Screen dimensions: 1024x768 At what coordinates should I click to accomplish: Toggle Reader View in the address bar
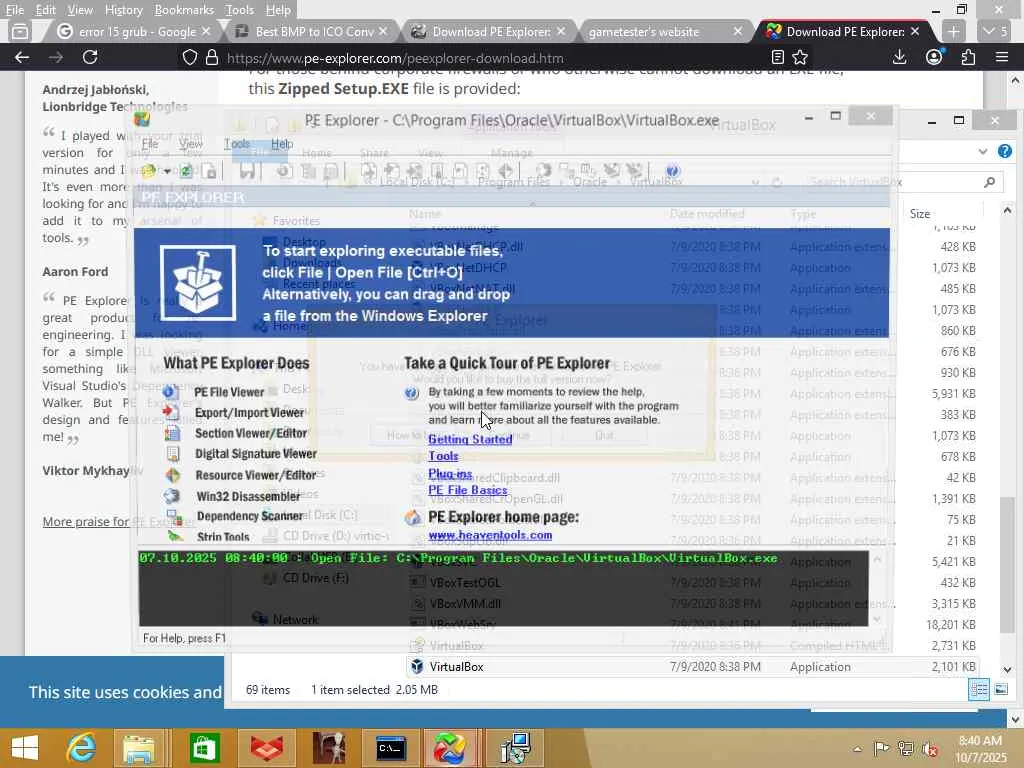coord(777,57)
